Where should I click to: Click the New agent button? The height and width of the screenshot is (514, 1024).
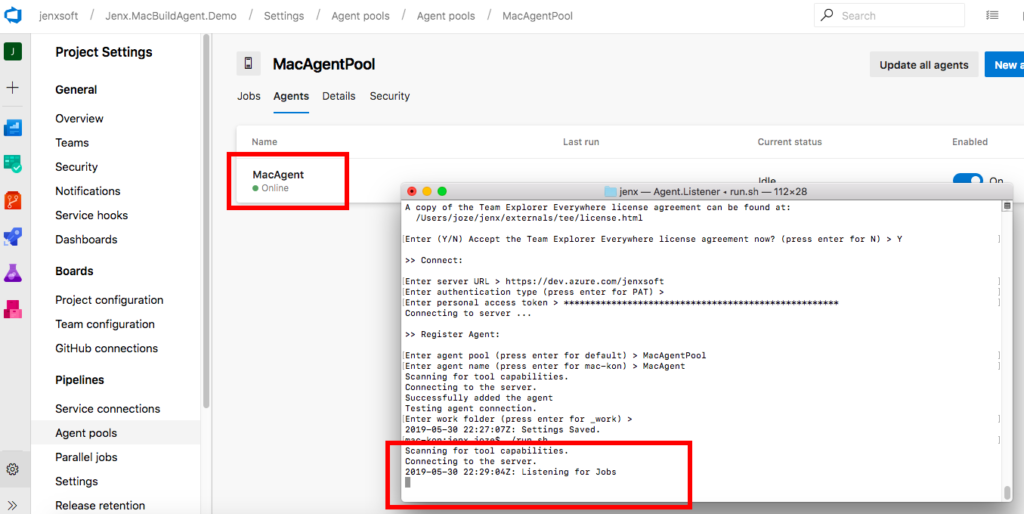click(x=1004, y=65)
